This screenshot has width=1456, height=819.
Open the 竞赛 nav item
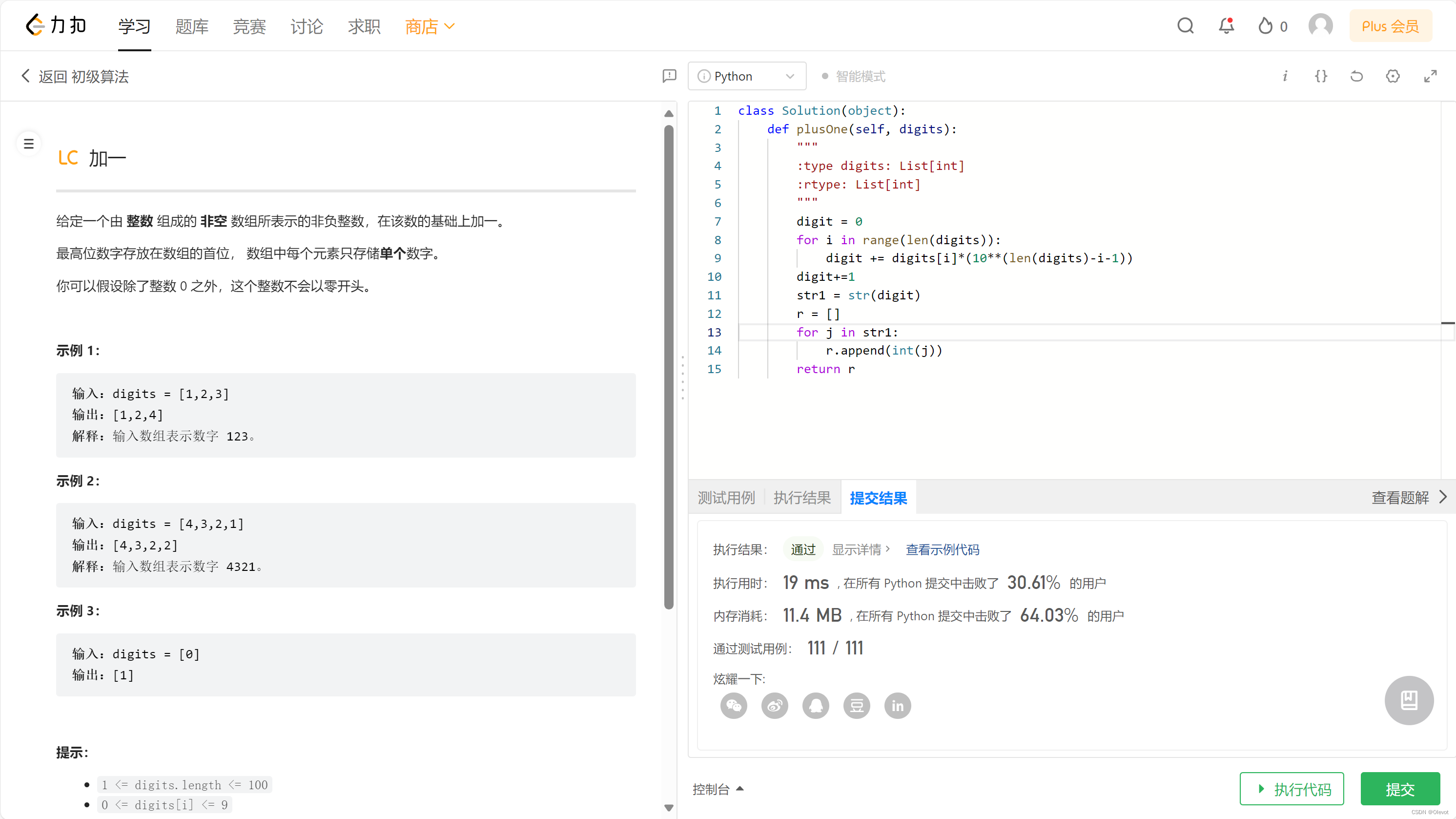coord(249,26)
